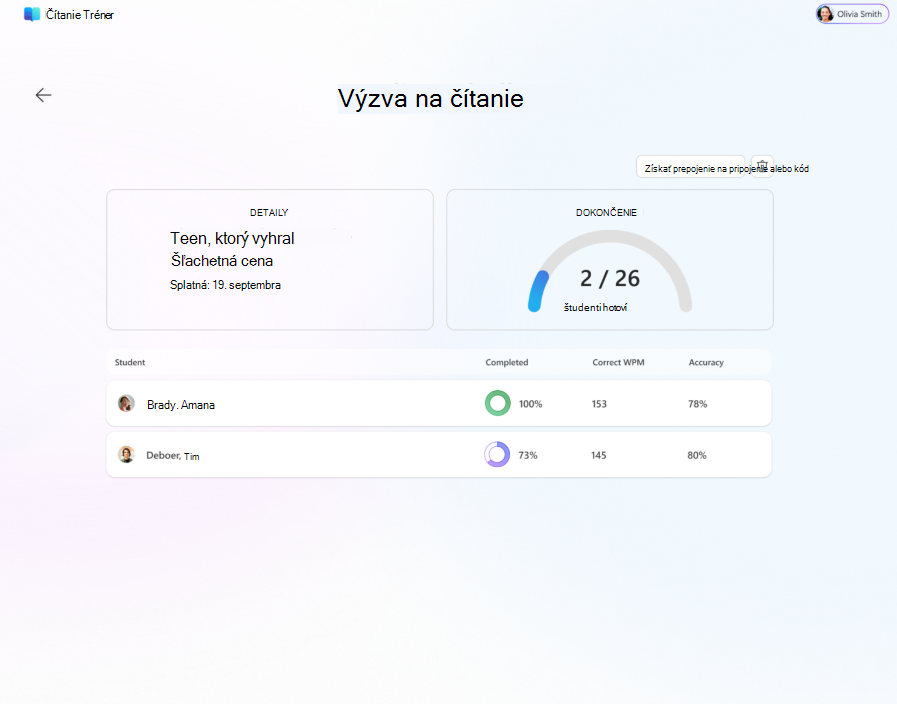Click Brady's 153 WPM value
Viewport: 897px width, 704px height.
tap(599, 404)
